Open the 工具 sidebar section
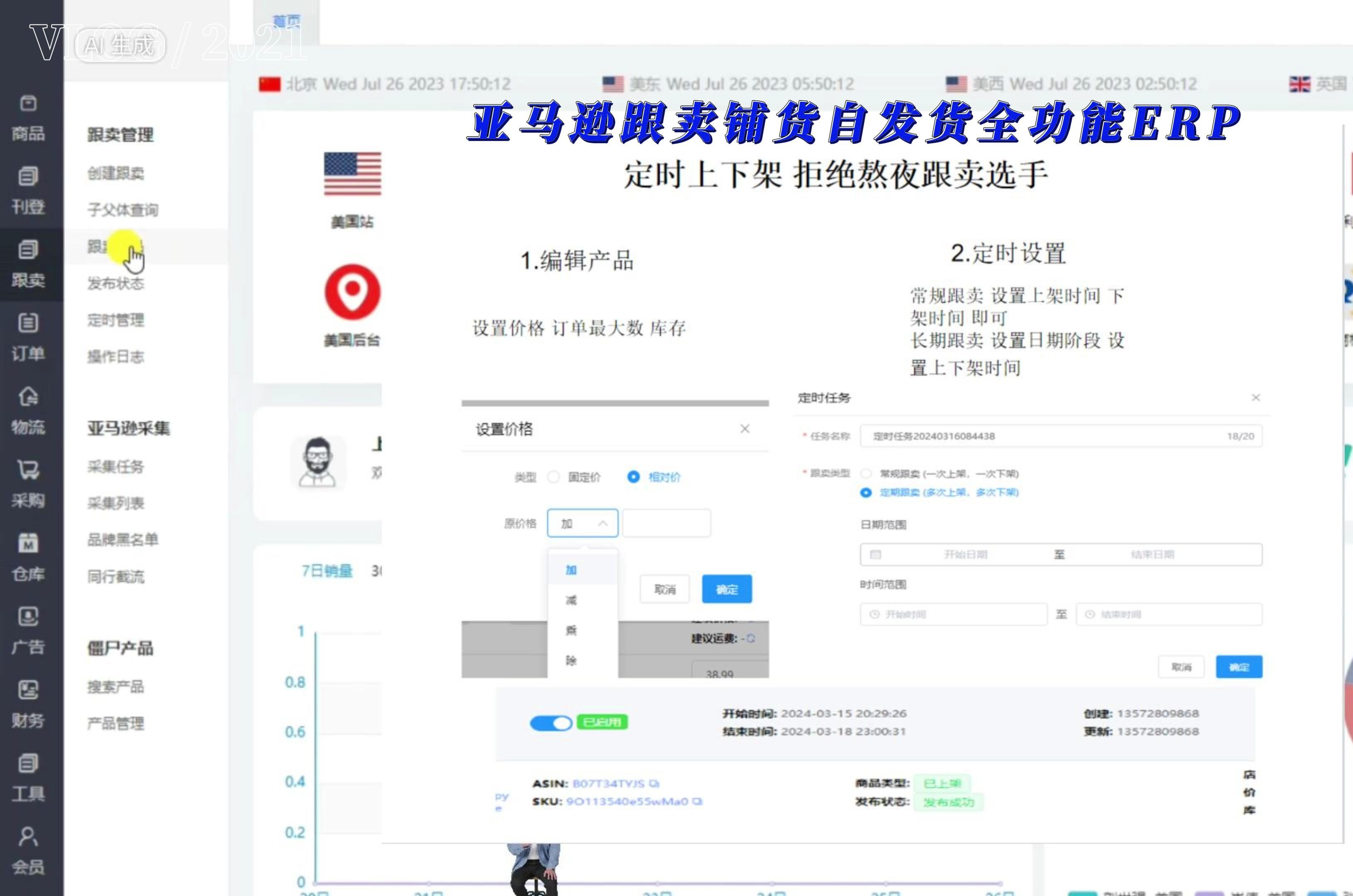Image resolution: width=1353 pixels, height=896 pixels. click(28, 778)
